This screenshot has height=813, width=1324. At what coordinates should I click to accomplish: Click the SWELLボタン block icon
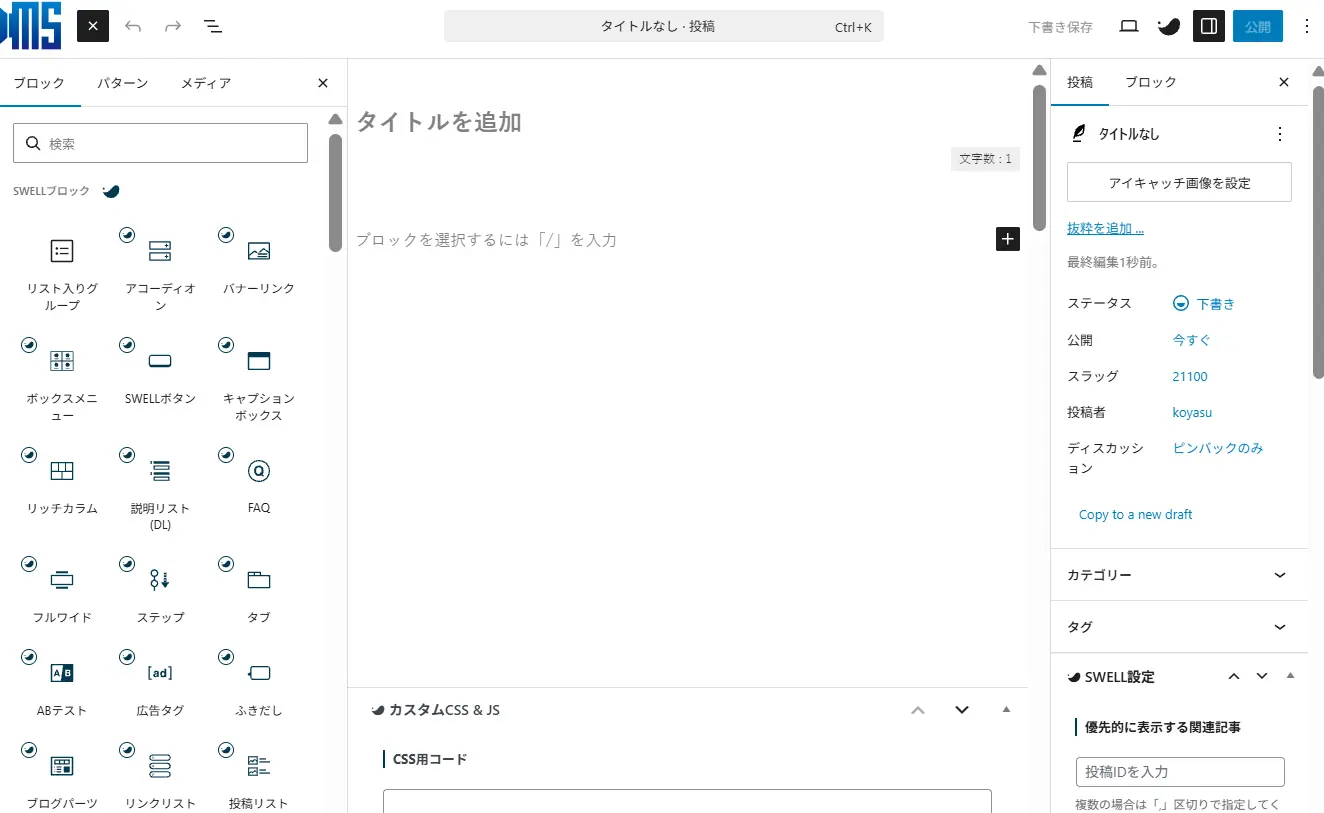159,360
